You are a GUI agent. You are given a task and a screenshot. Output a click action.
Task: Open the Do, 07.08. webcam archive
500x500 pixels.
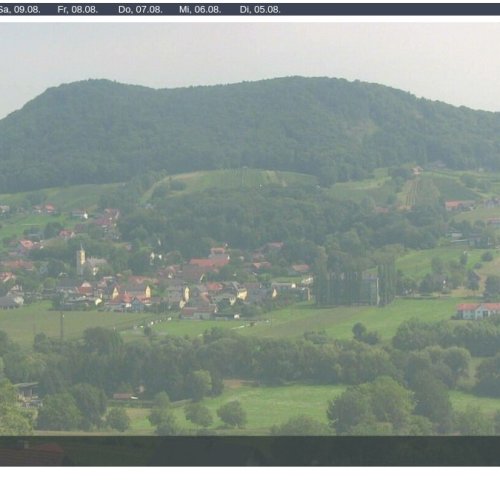pyautogui.click(x=140, y=10)
